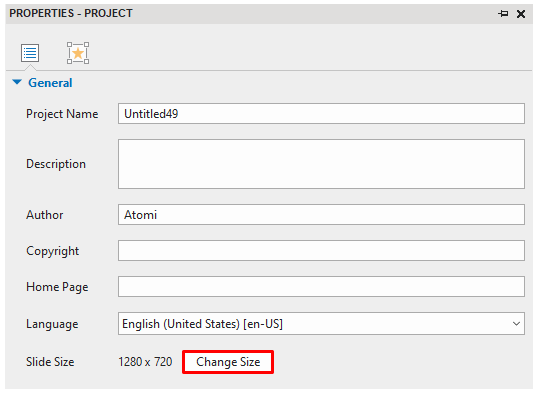Viewport: 538px width, 395px height.
Task: Focus the Project Name field showing Untitled49
Action: pos(321,114)
